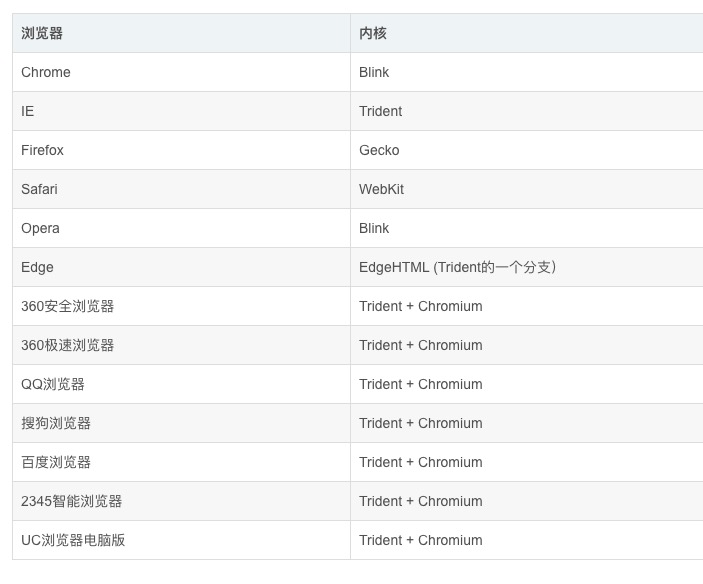Click the 浏览器 column header
Screen dimensions: 703x584
42,33
